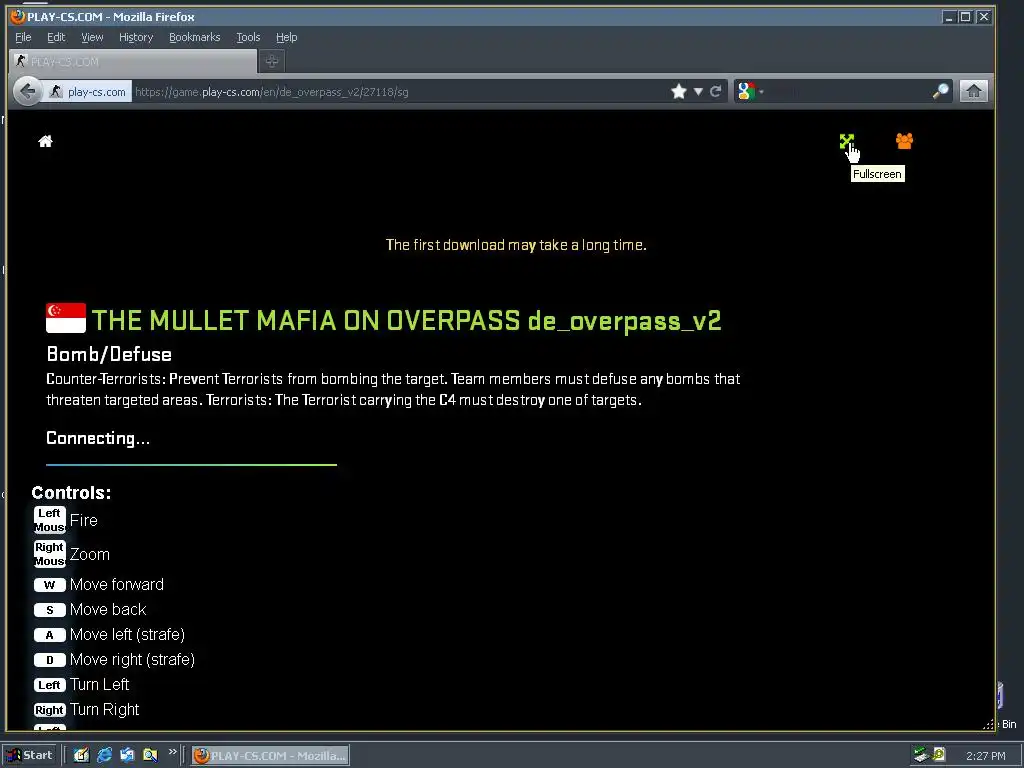Viewport: 1024px width, 768px height.
Task: Click the S key icon
Action: pos(50,610)
